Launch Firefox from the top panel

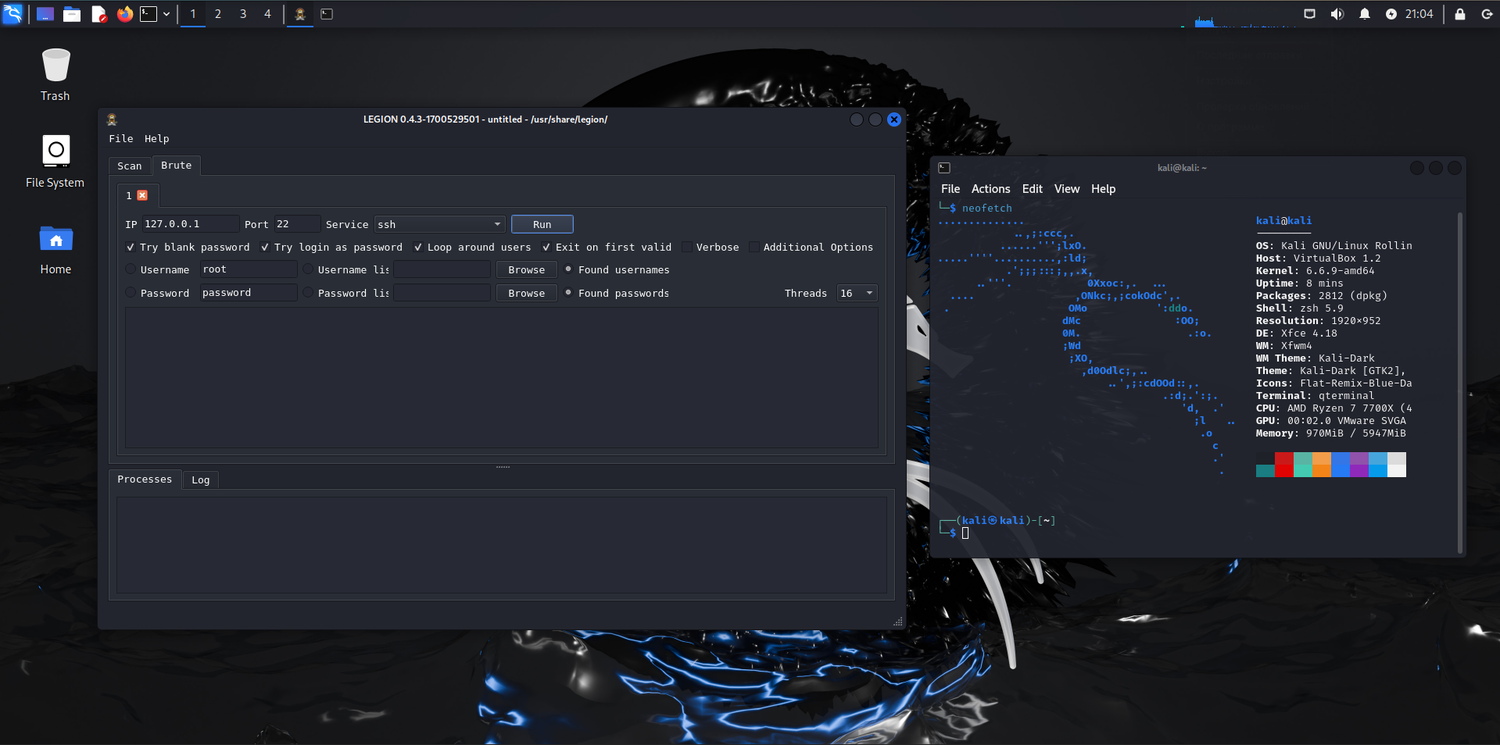tap(124, 14)
